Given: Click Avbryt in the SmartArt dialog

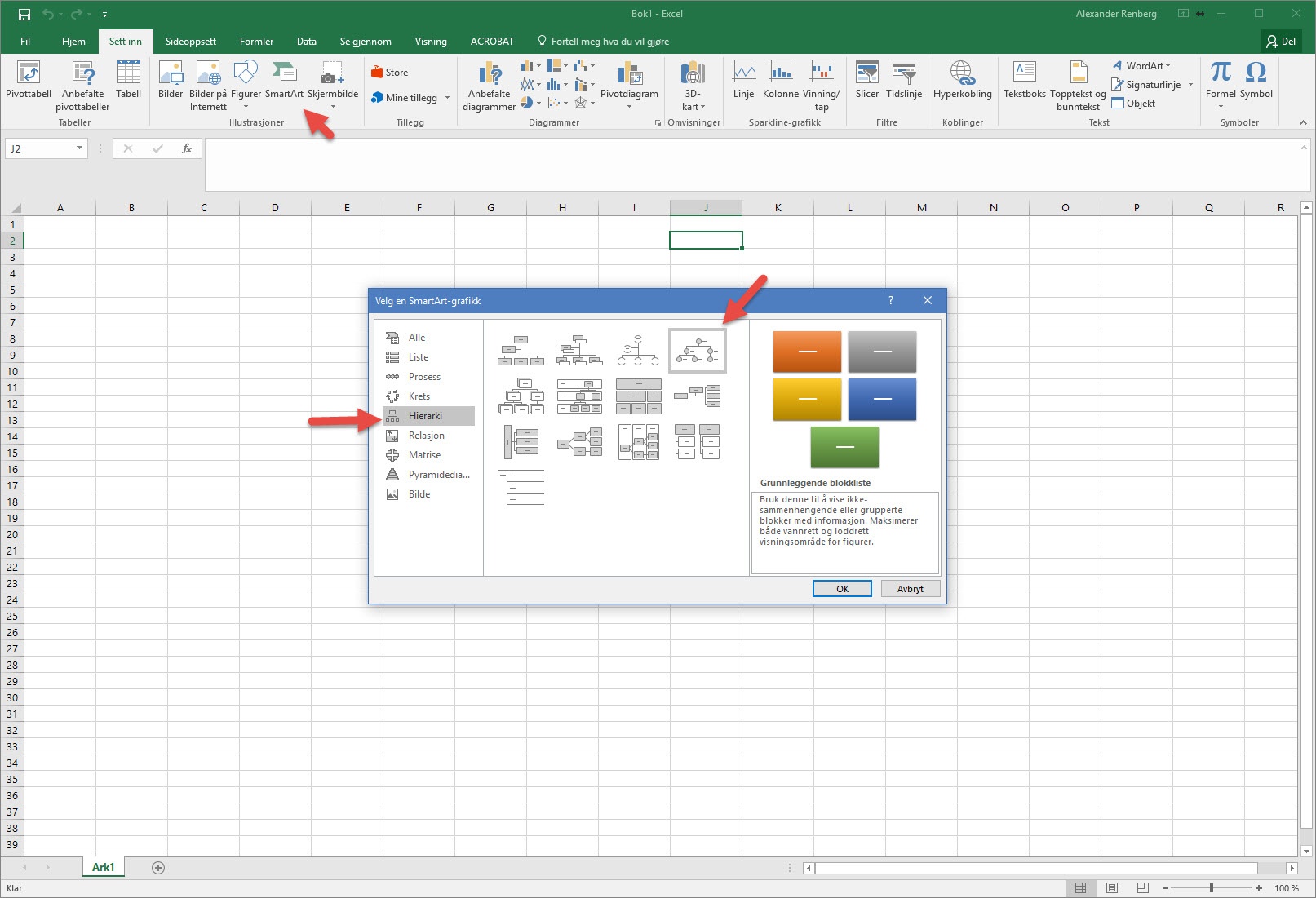Looking at the screenshot, I should (x=911, y=589).
